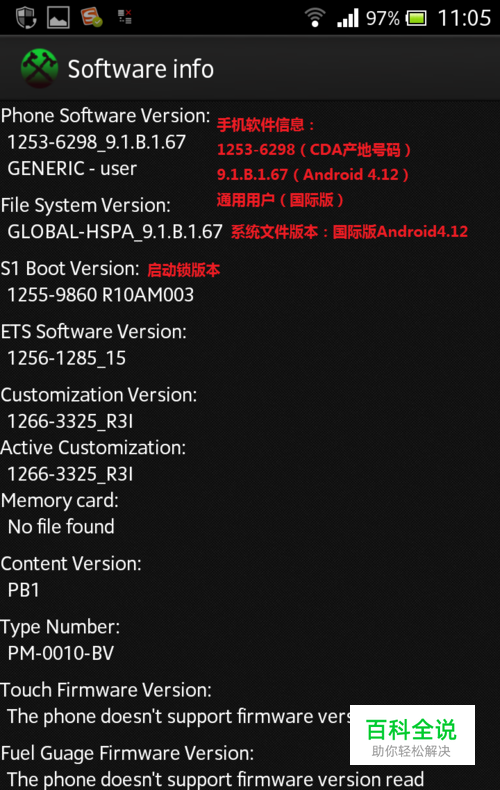
Task: Tap the Content Version PB1 value
Action: pos(23,590)
